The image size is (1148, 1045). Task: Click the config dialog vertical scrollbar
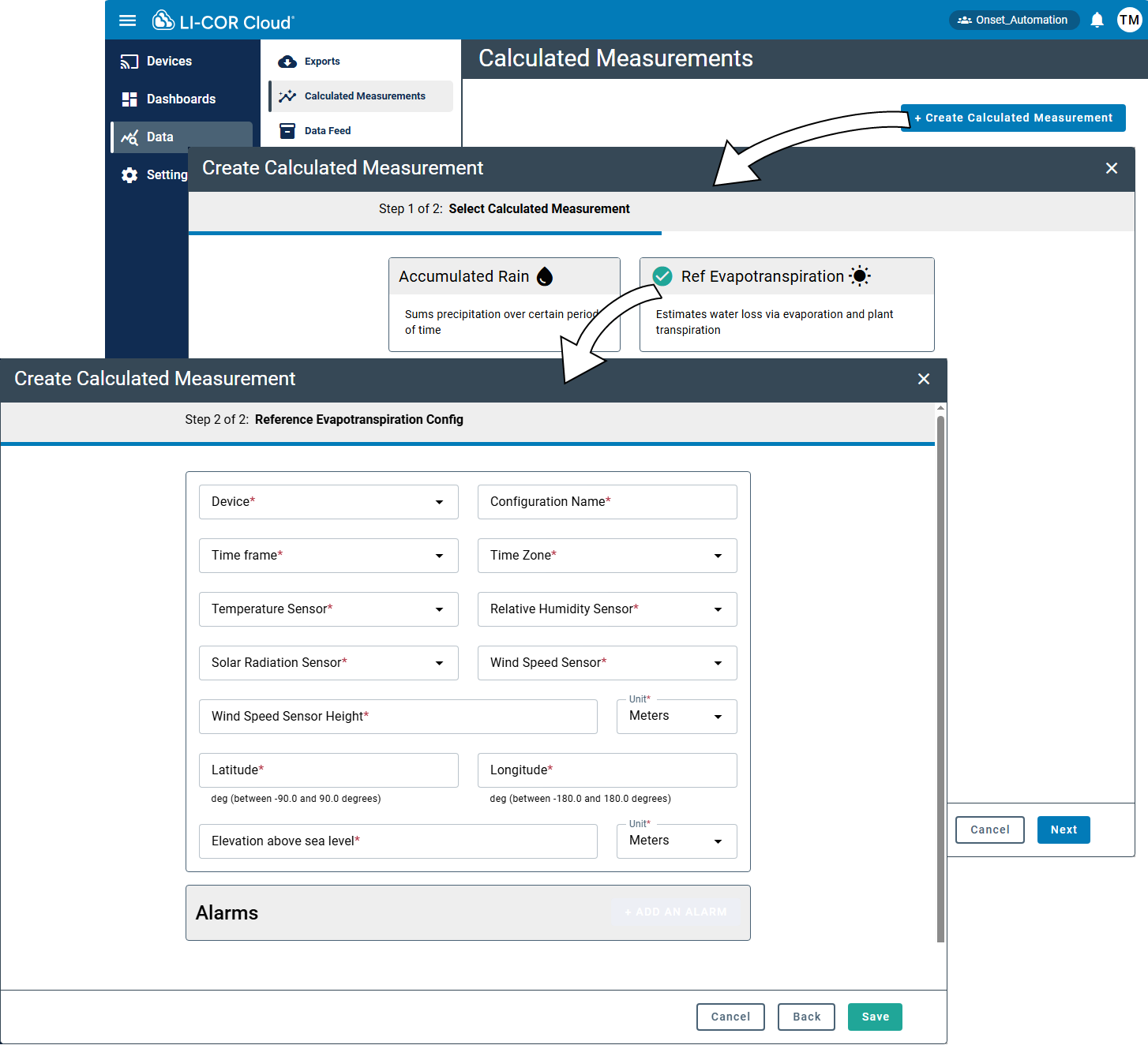[940, 679]
